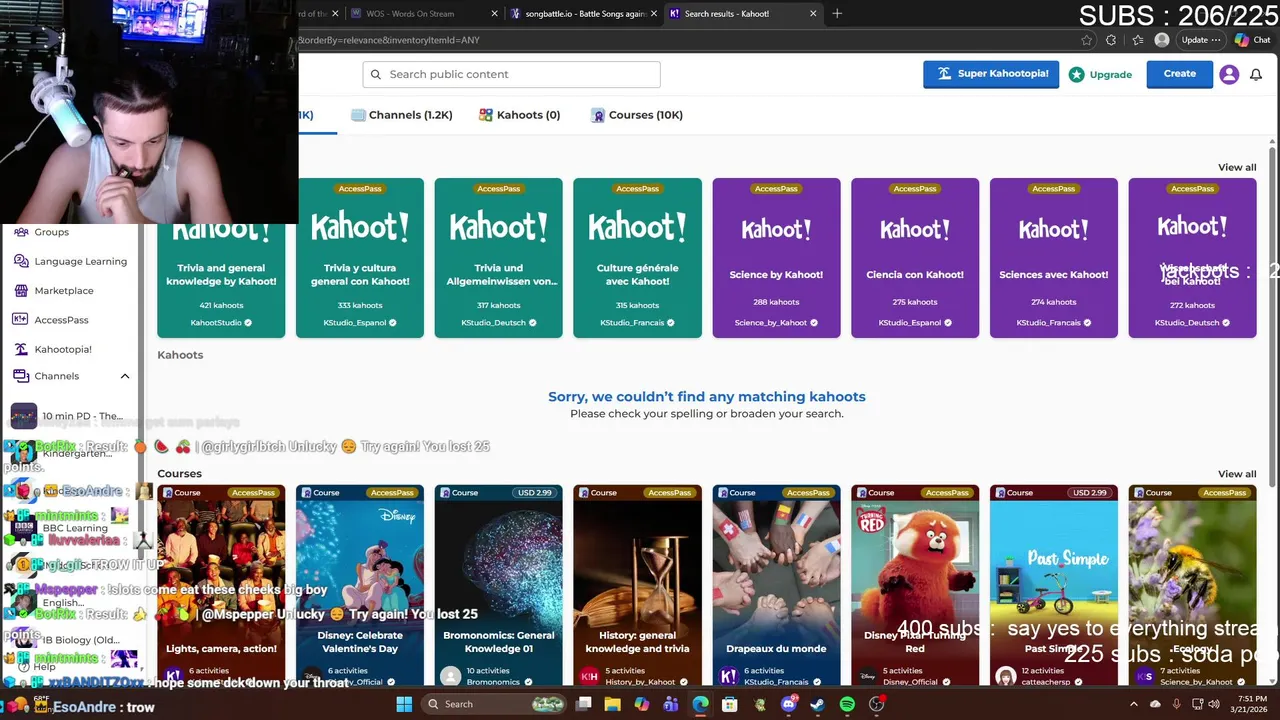Switch to songbattle.io browser tab
The width and height of the screenshot is (1280, 720).
point(583,14)
